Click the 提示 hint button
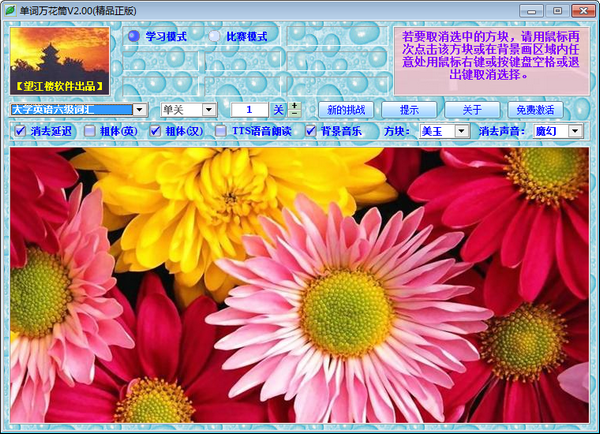This screenshot has width=600, height=434. pyautogui.click(x=409, y=109)
